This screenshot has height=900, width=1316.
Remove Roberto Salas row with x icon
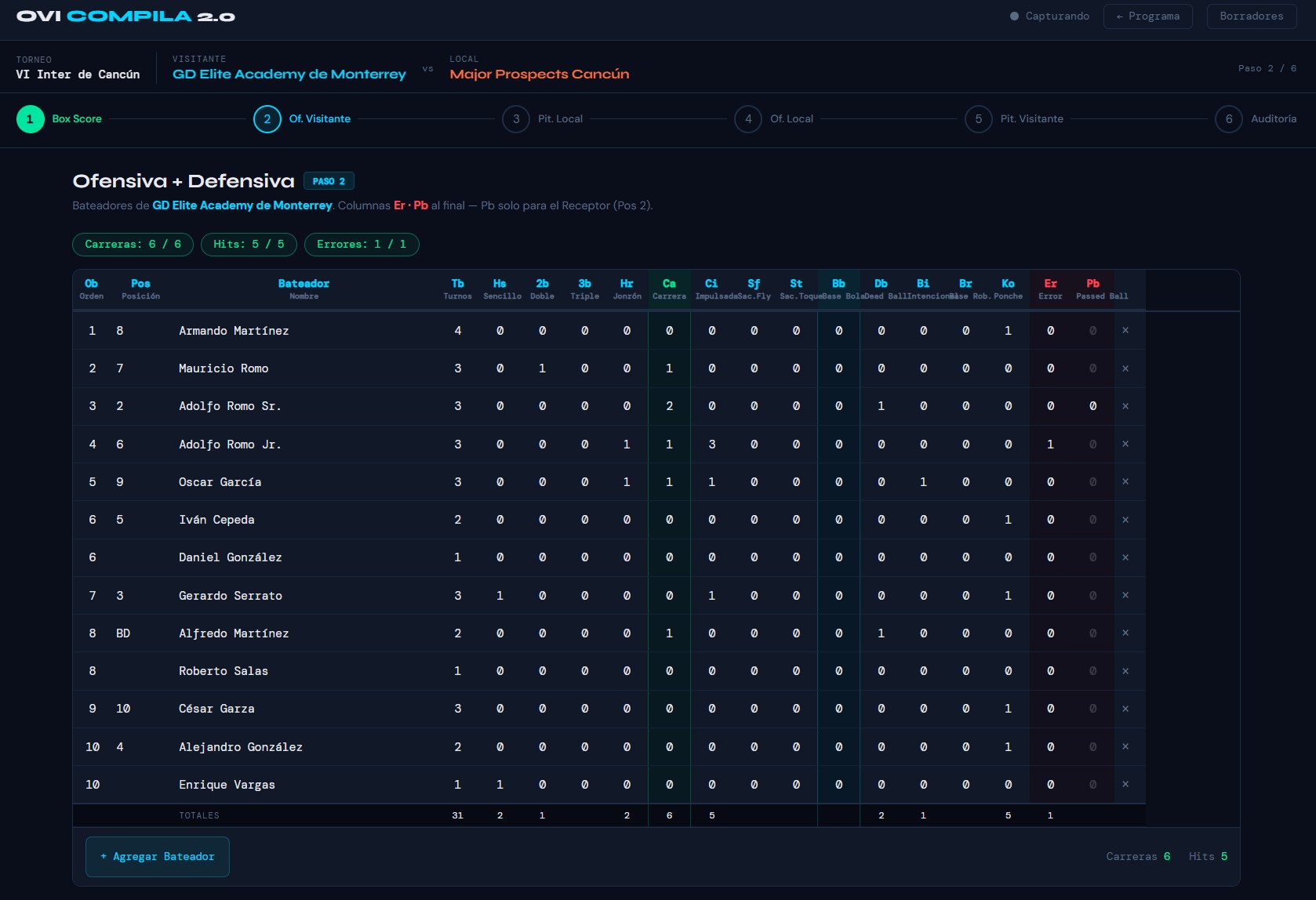(1125, 671)
